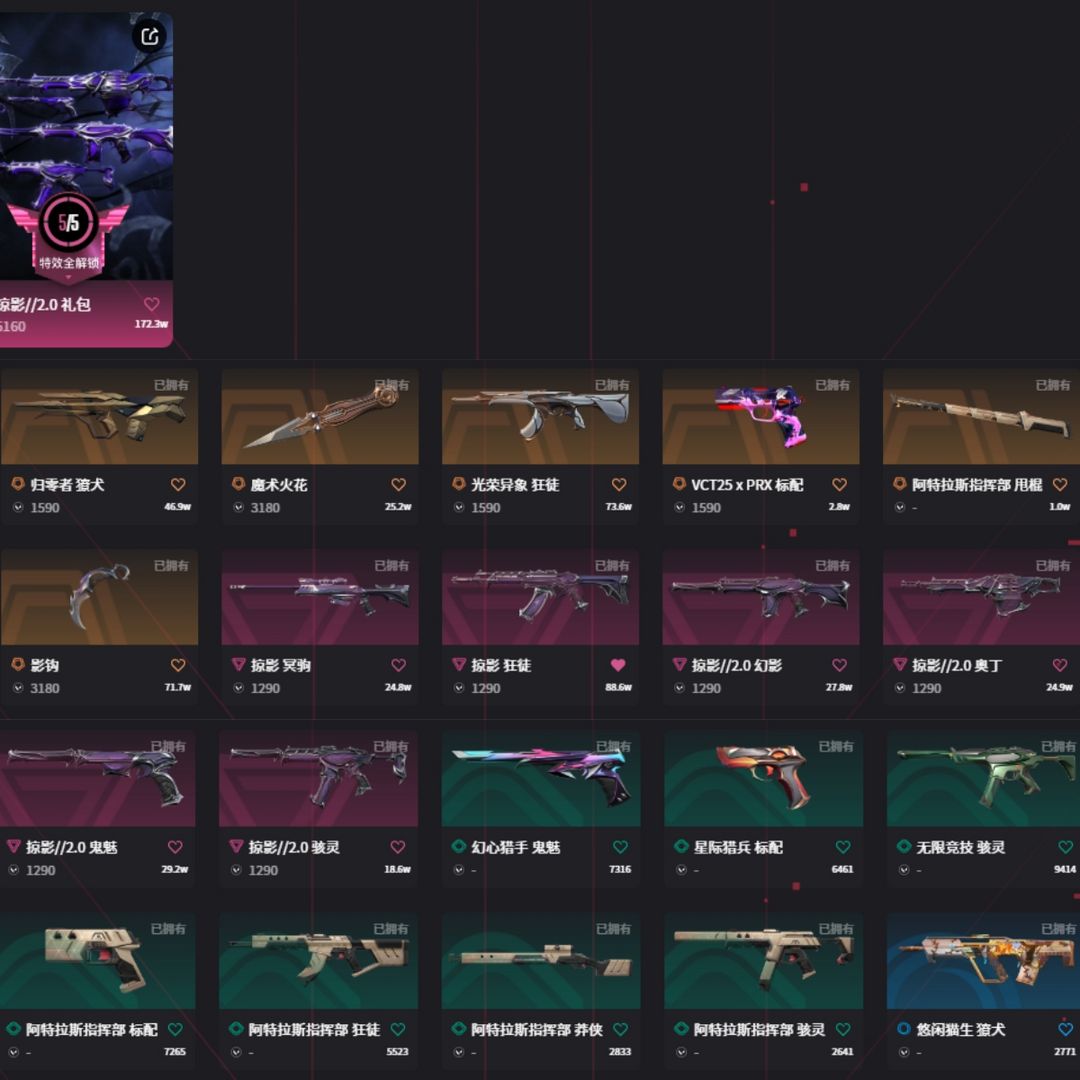The width and height of the screenshot is (1080, 1080).
Task: Unfavorite the 掠影 狂徒 filled pink heart
Action: tap(619, 665)
